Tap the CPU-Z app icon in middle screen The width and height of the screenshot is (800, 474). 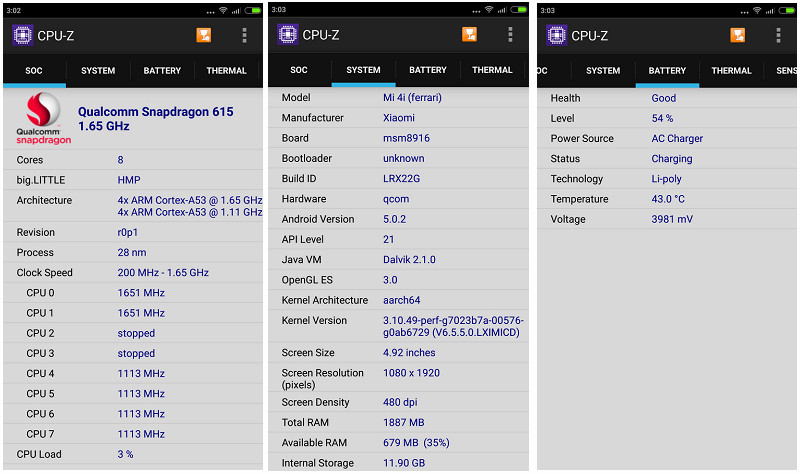(288, 35)
